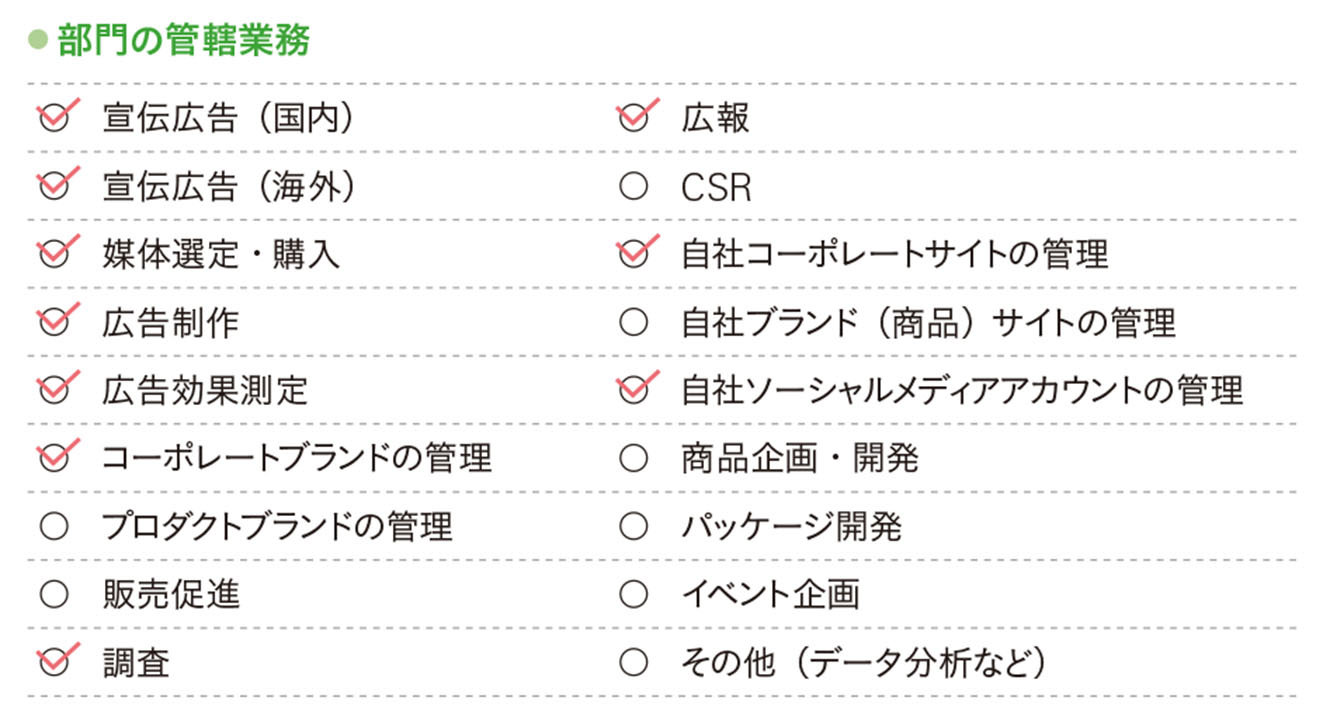Uncheck the 宣伝広告（国内） checkbox

point(54,119)
